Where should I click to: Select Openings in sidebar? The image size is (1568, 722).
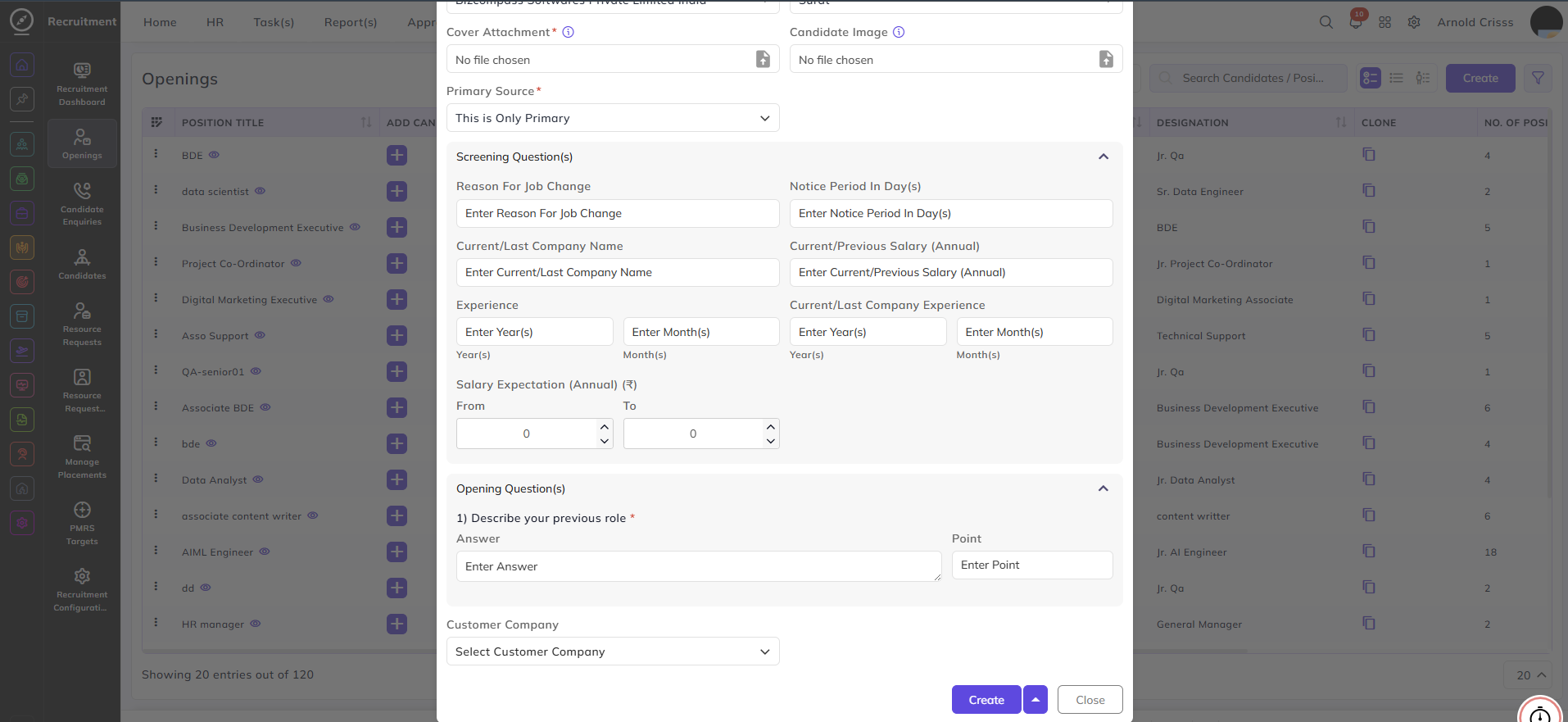point(82,143)
